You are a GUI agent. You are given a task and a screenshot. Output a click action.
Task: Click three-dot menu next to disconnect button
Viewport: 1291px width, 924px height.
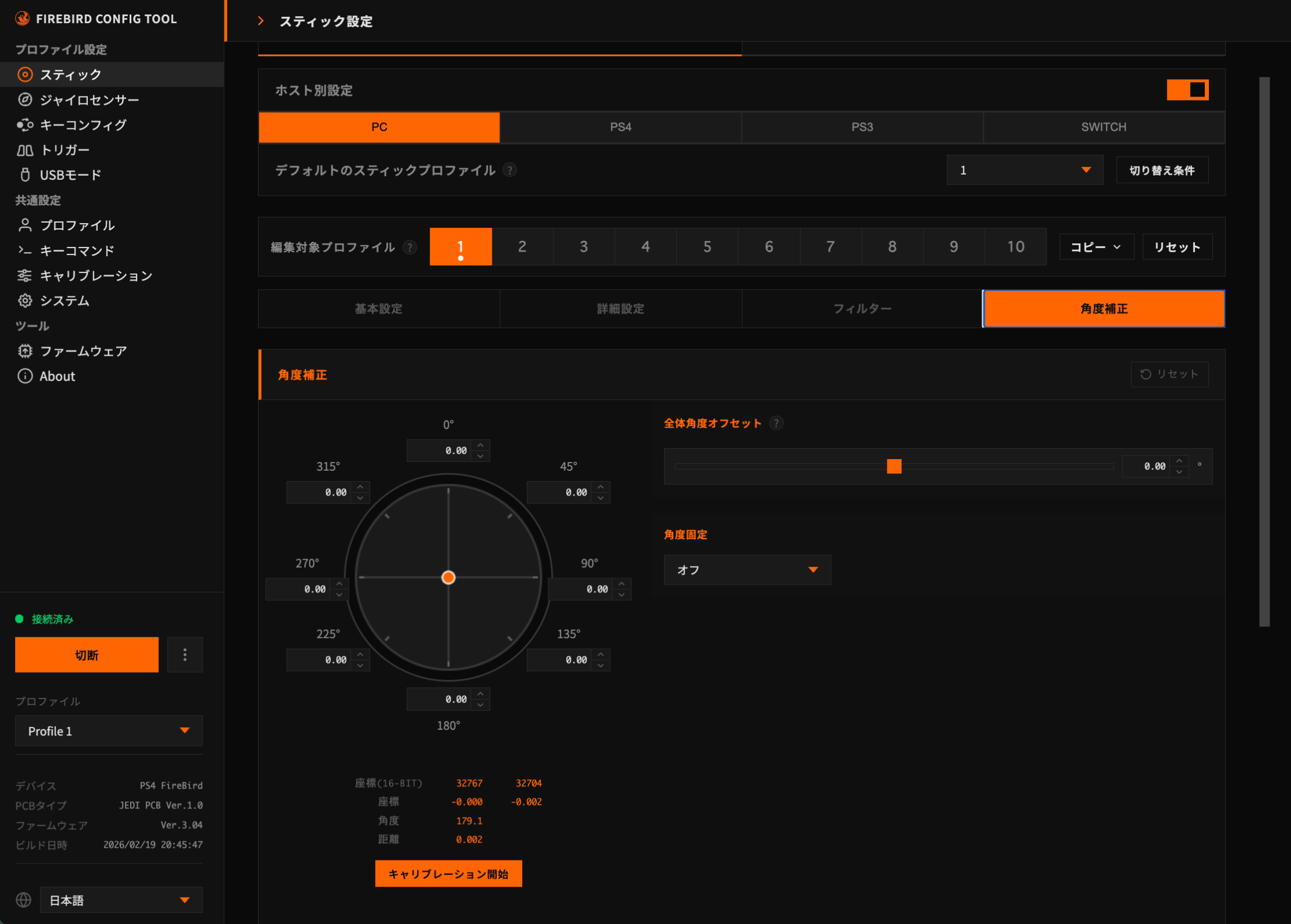(185, 655)
